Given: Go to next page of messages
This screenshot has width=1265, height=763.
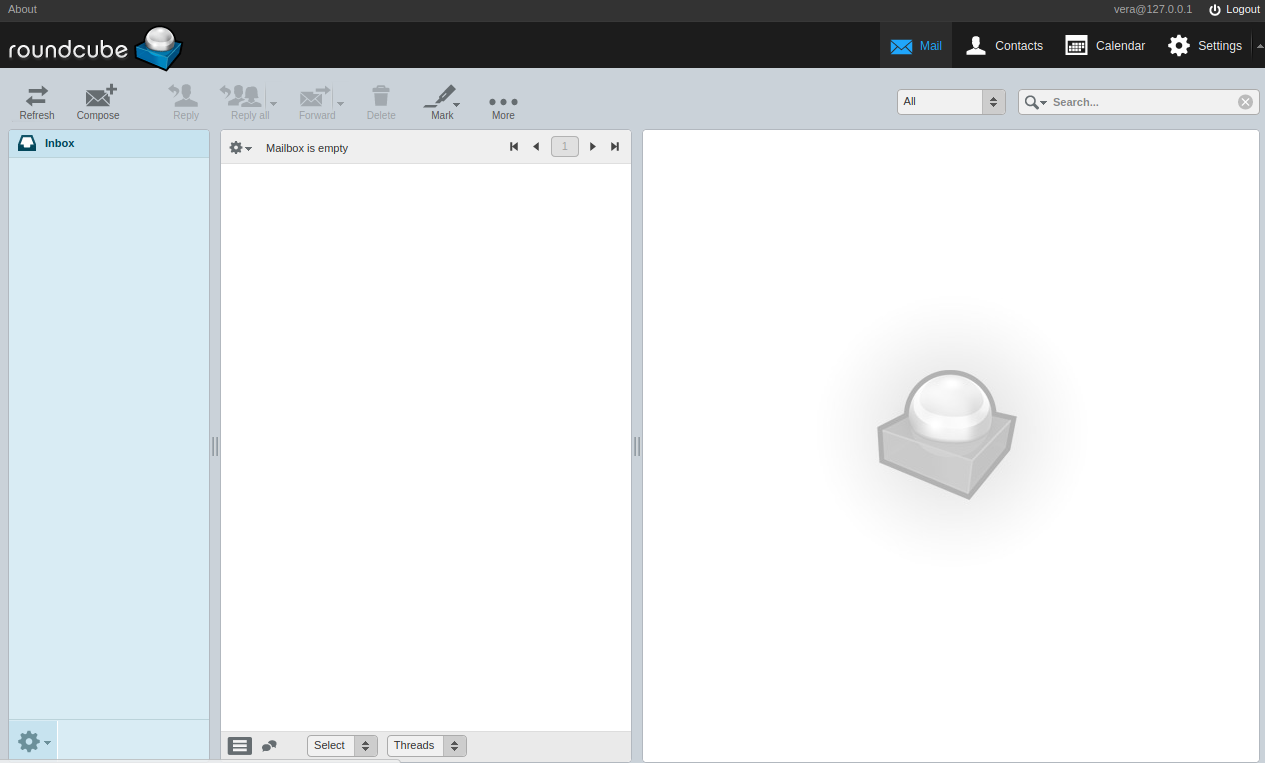Looking at the screenshot, I should coord(593,147).
